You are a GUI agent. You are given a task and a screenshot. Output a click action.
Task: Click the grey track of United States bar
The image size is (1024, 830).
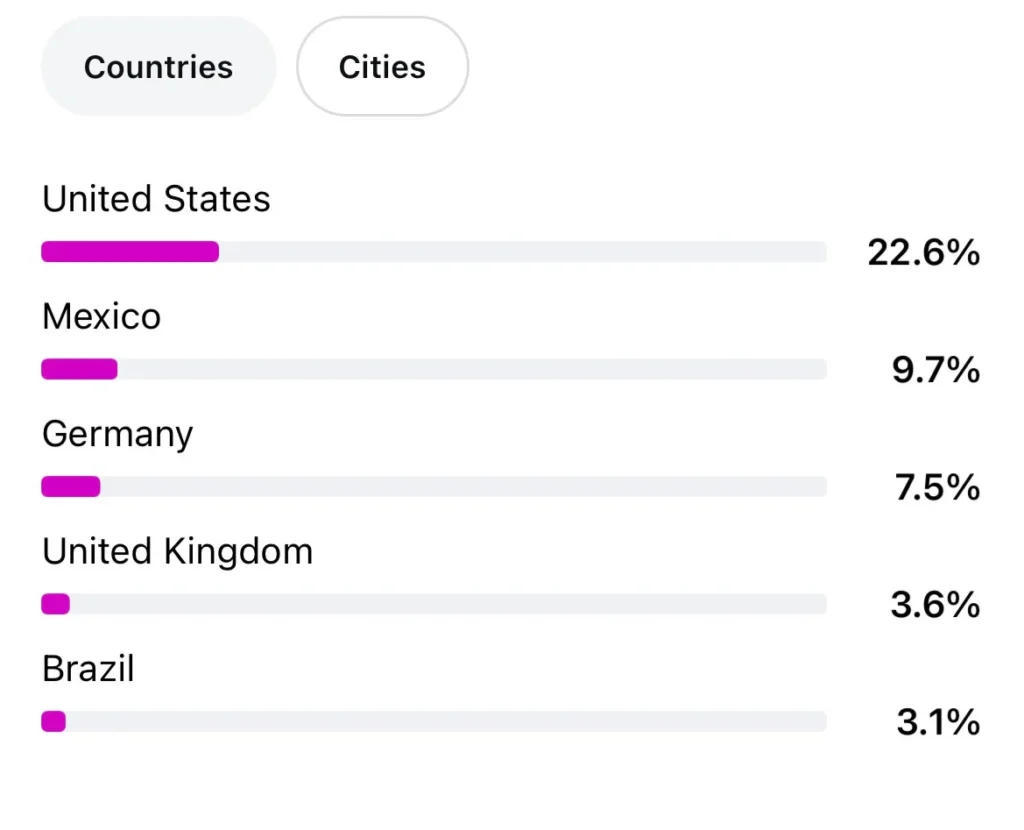522,251
